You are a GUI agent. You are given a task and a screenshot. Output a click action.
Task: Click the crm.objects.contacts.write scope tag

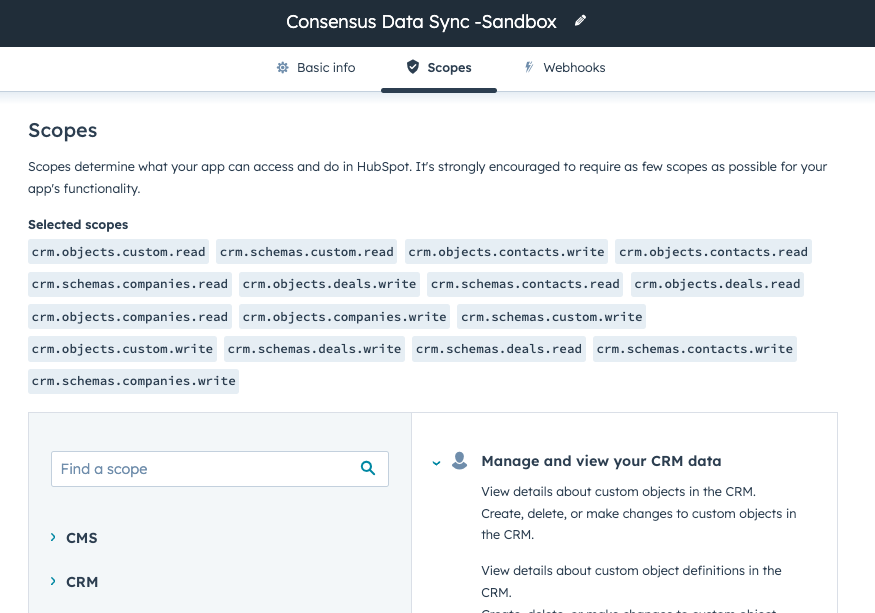(x=506, y=252)
